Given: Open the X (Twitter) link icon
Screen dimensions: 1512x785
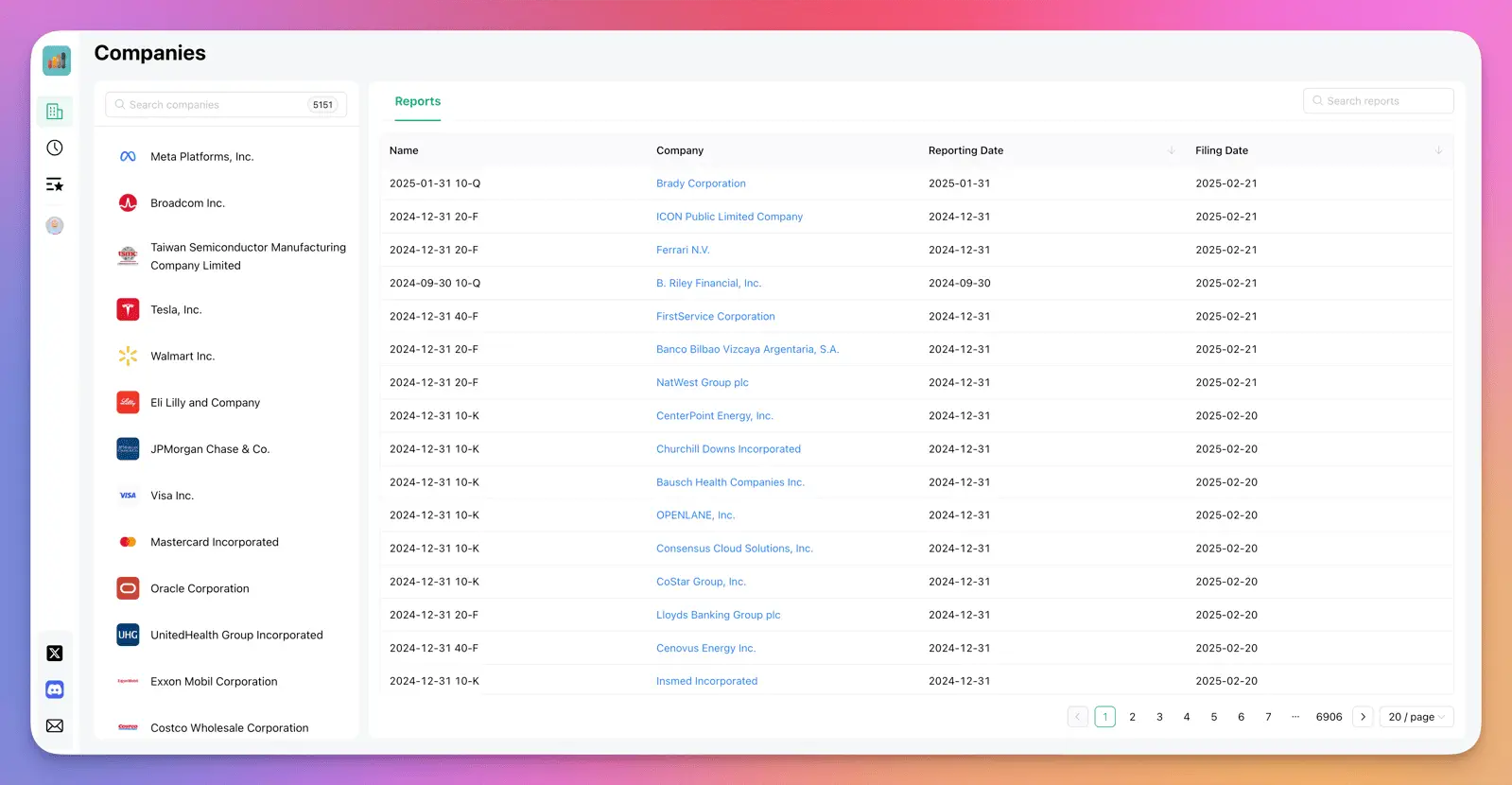Looking at the screenshot, I should click(55, 654).
